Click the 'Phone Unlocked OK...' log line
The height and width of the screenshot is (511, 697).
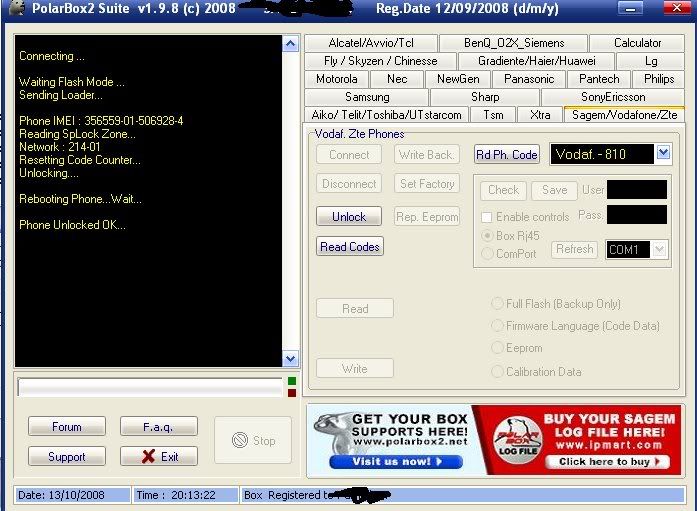[72, 225]
